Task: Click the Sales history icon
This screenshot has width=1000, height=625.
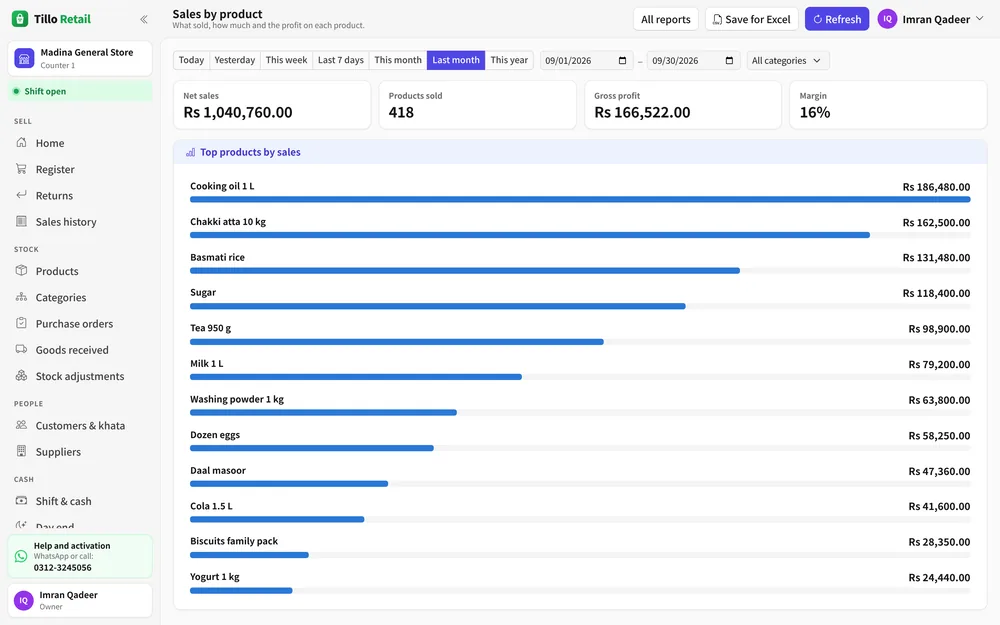Action: 21,221
